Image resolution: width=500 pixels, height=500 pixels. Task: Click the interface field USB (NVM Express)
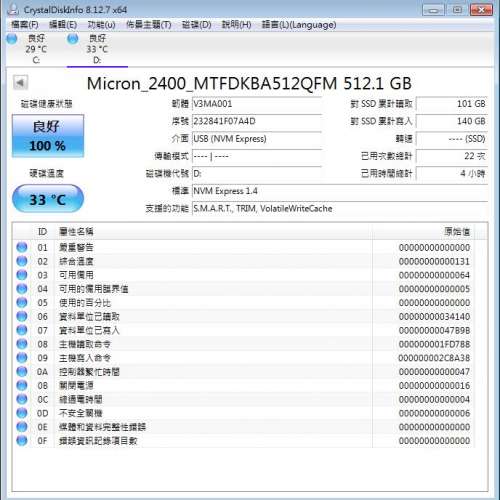(257, 139)
